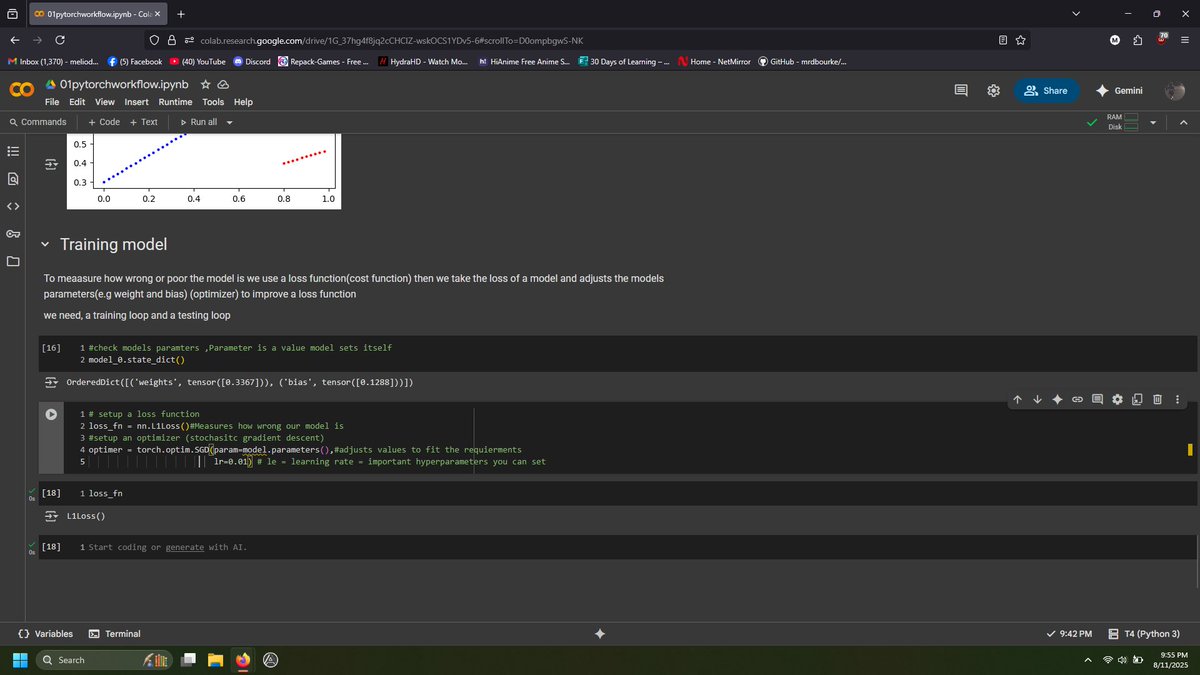The width and height of the screenshot is (1200, 675).
Task: Click output toggle icon next to L1Loss()
Action: [51, 516]
